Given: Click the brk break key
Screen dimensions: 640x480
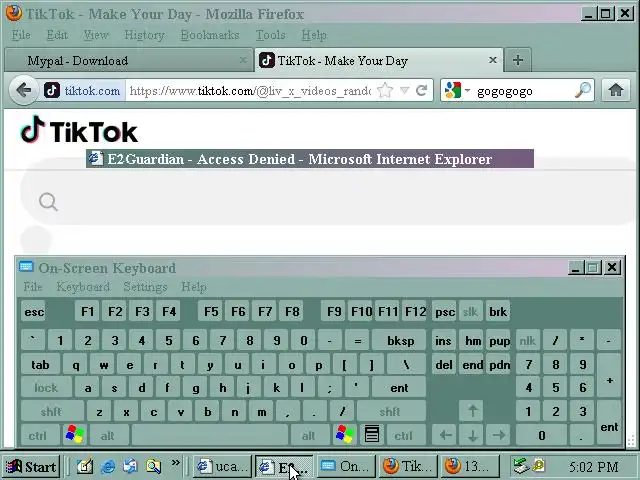Looking at the screenshot, I should pos(498,312).
